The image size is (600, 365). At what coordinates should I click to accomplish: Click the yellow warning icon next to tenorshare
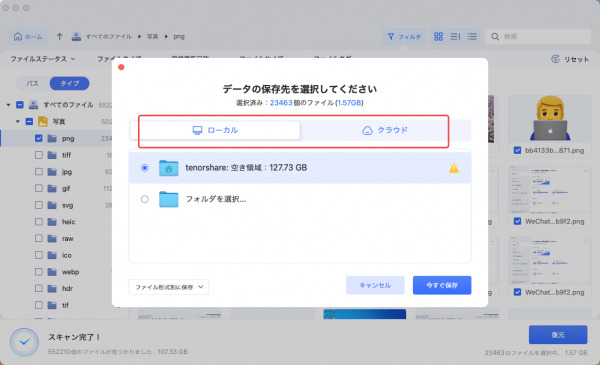click(x=454, y=168)
